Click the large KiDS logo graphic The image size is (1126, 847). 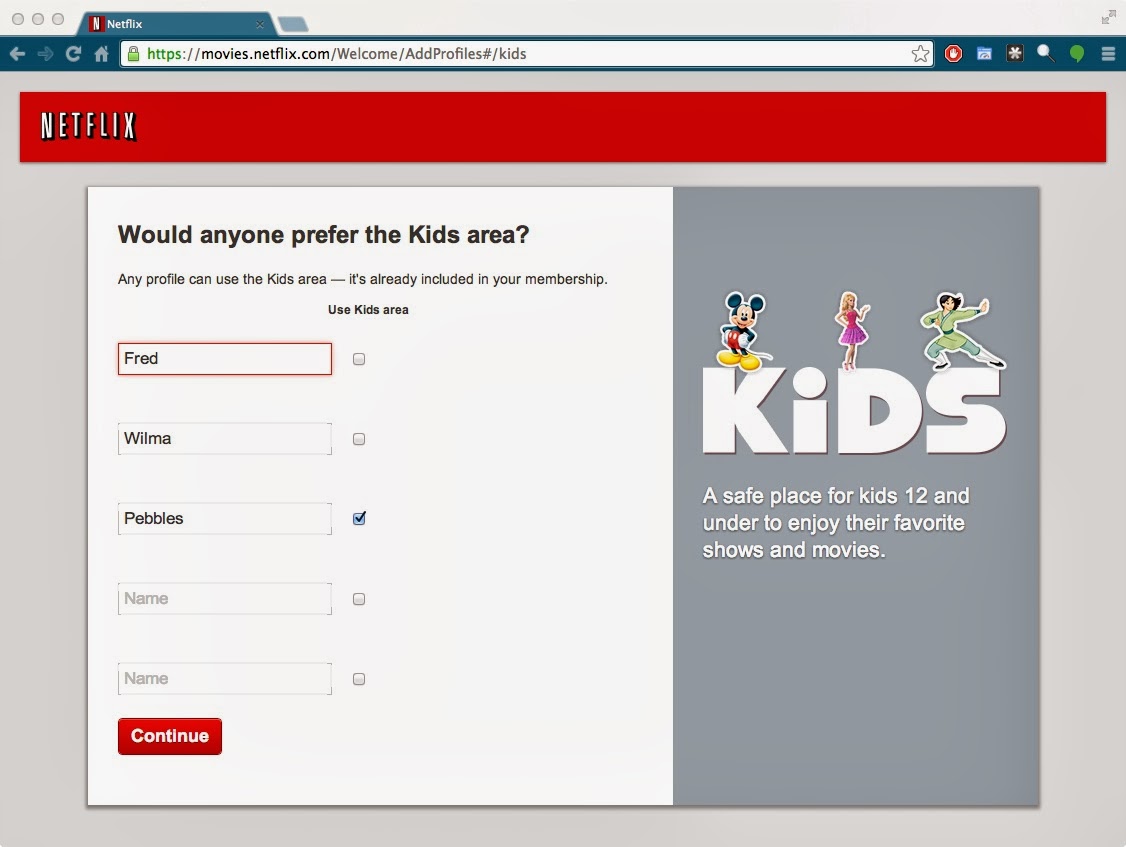coord(855,411)
